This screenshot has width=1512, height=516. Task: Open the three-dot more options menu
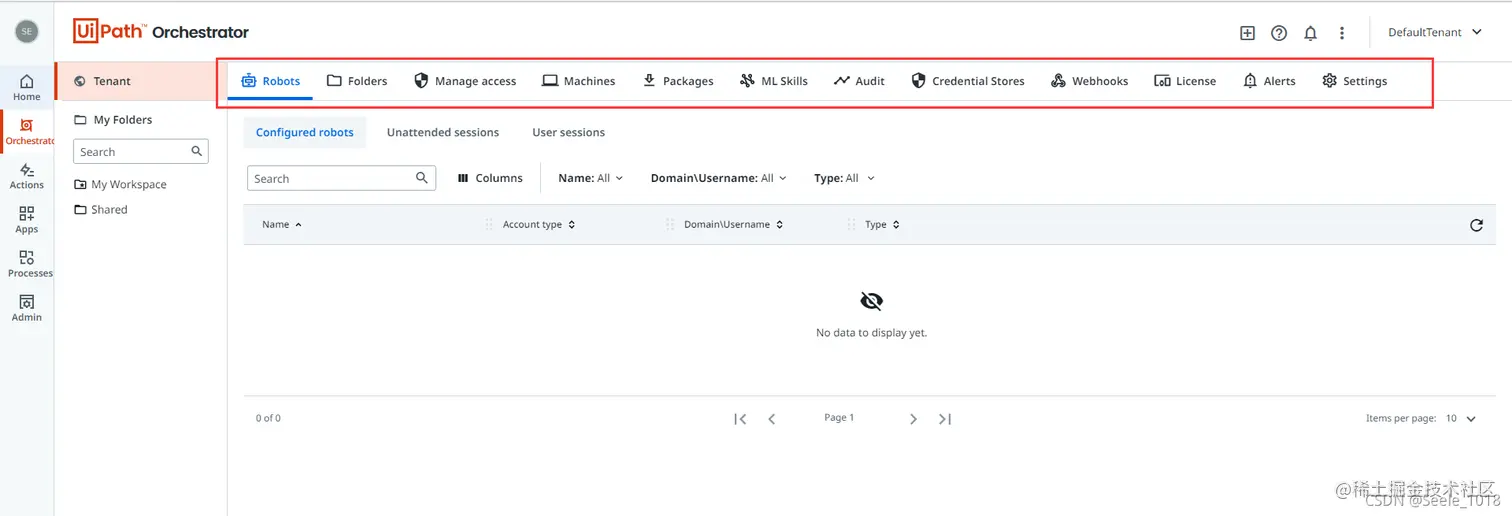click(x=1342, y=33)
